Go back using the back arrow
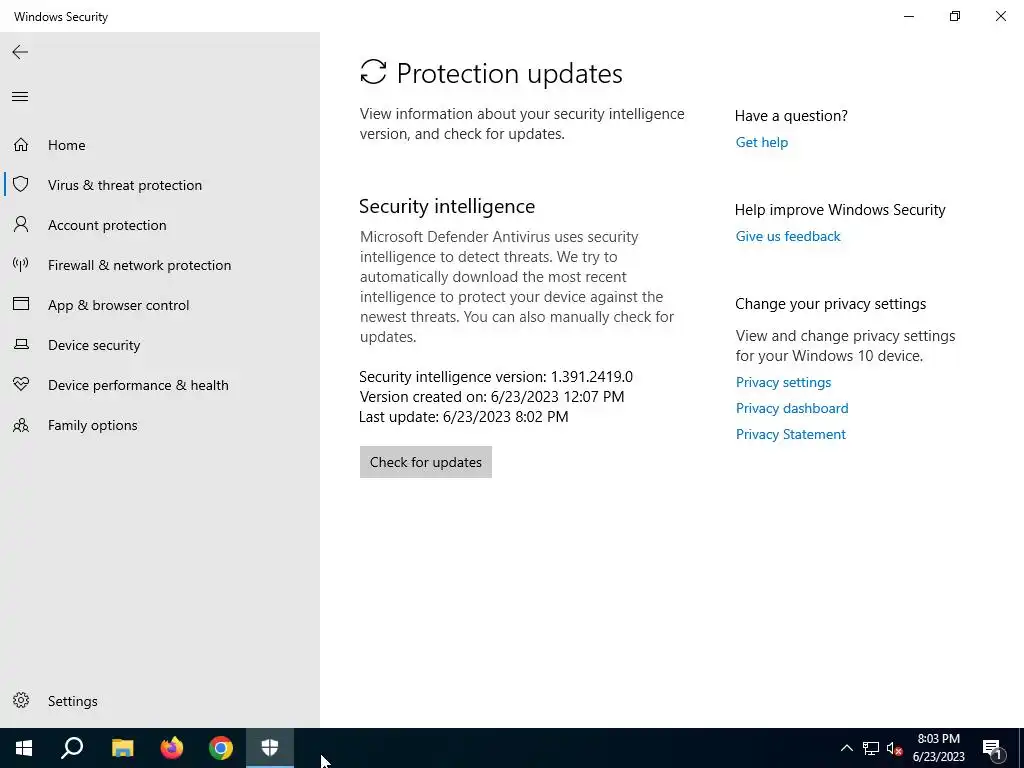Image resolution: width=1024 pixels, height=768 pixels. (x=20, y=52)
